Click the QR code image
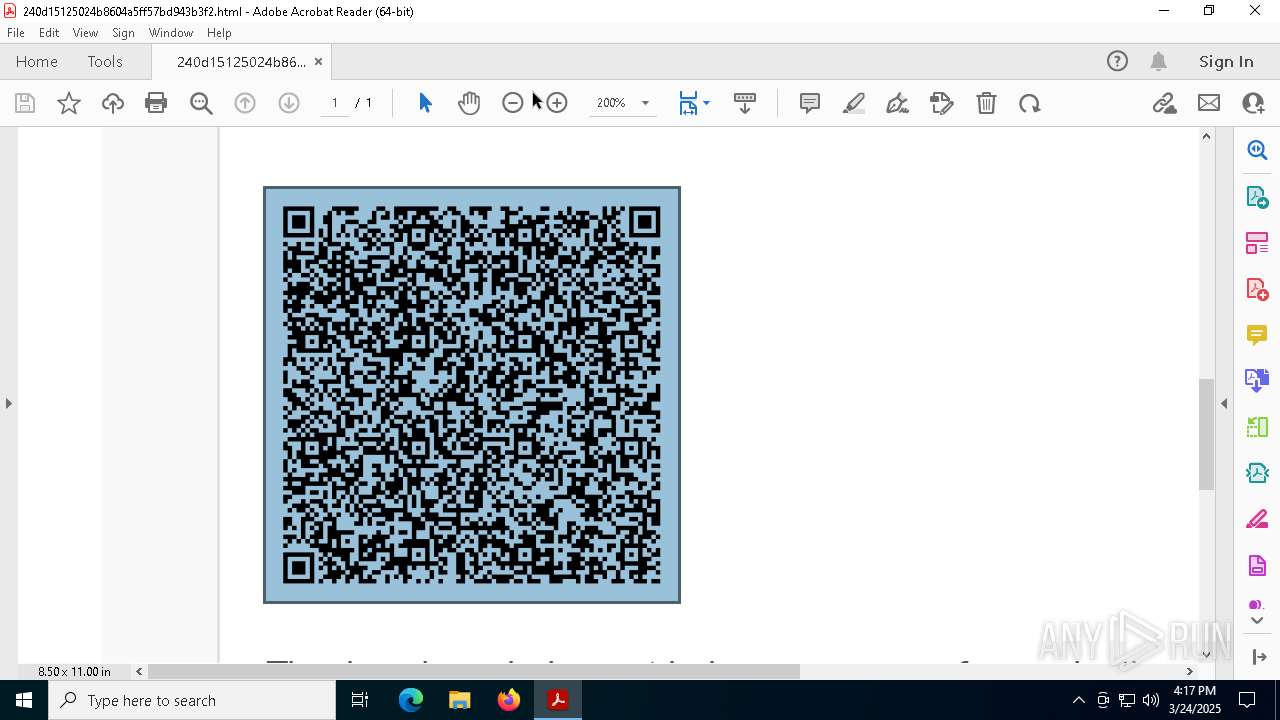Viewport: 1280px width, 720px height. click(472, 395)
